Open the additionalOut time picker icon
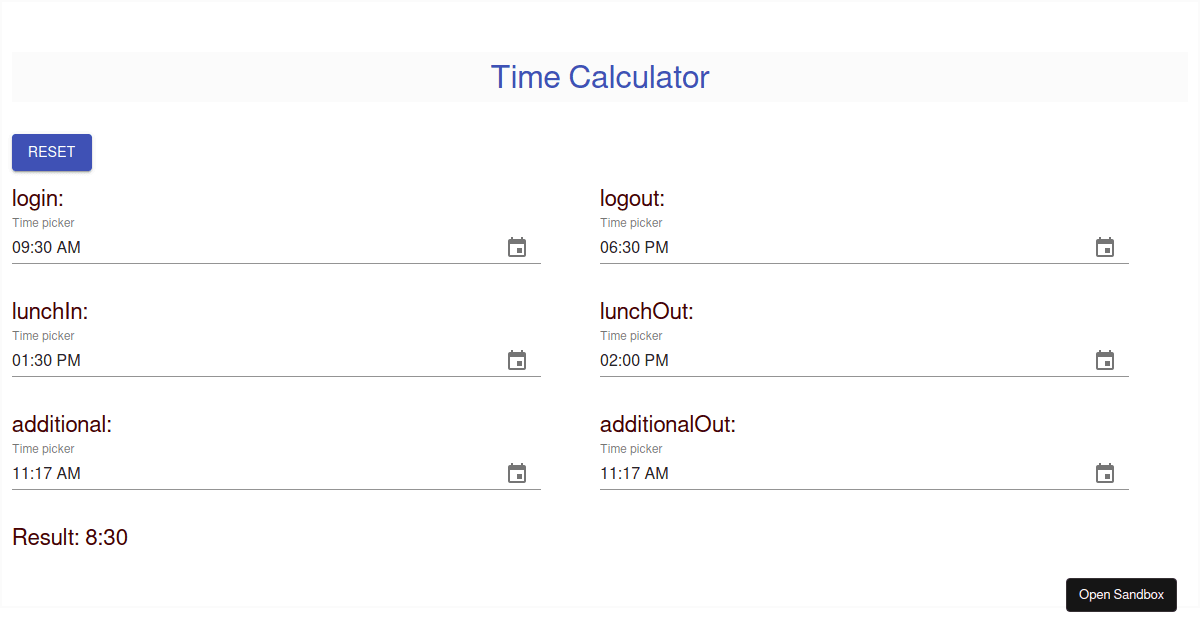Screen dimensions: 1200x630 pyautogui.click(x=1105, y=473)
